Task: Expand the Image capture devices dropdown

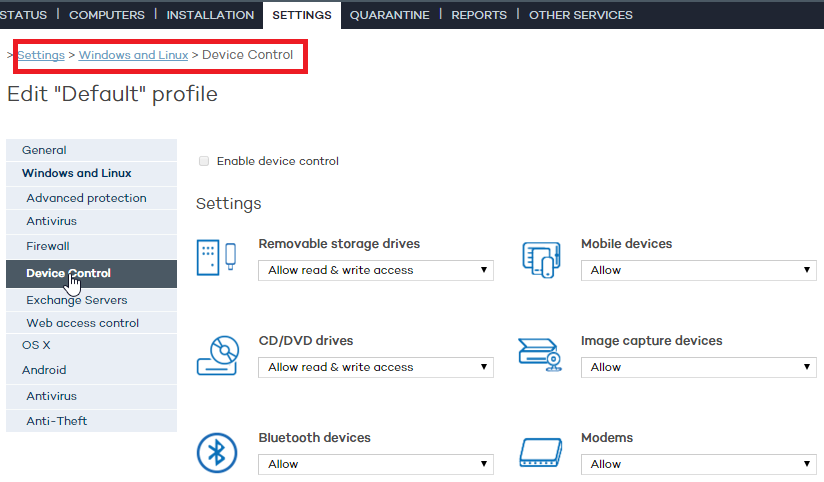Action: point(698,367)
